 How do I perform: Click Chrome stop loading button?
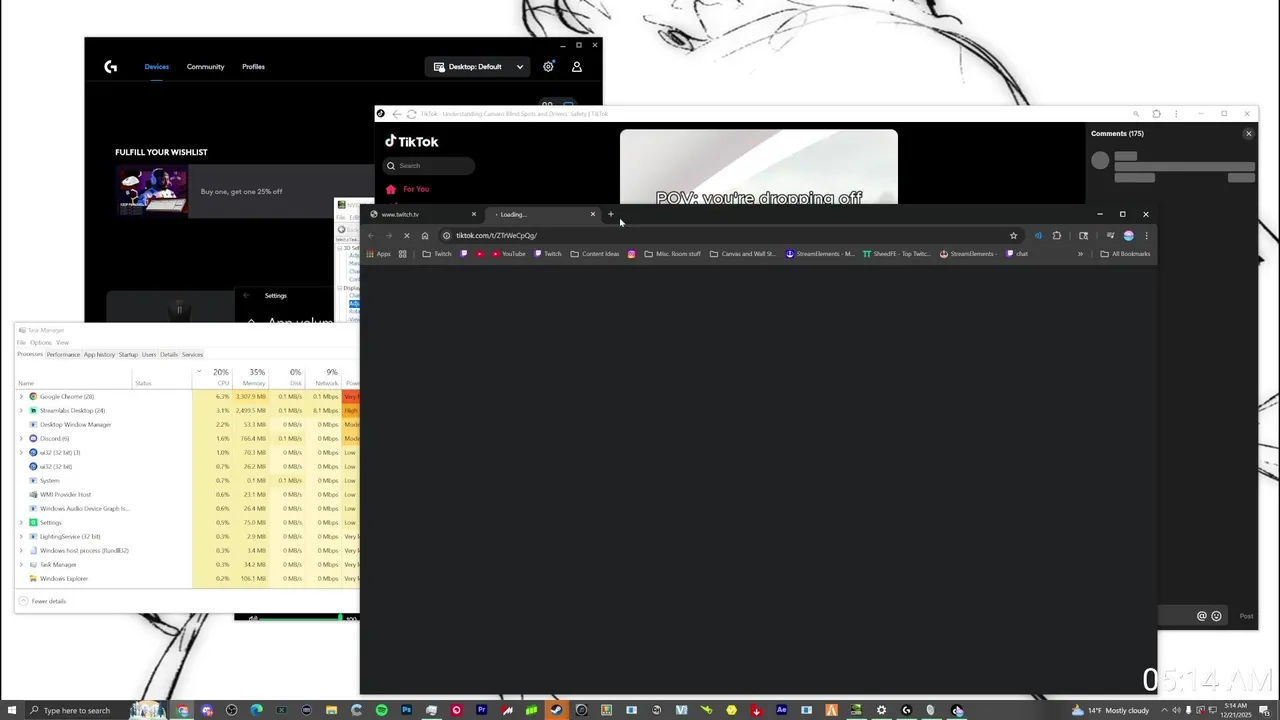click(406, 235)
